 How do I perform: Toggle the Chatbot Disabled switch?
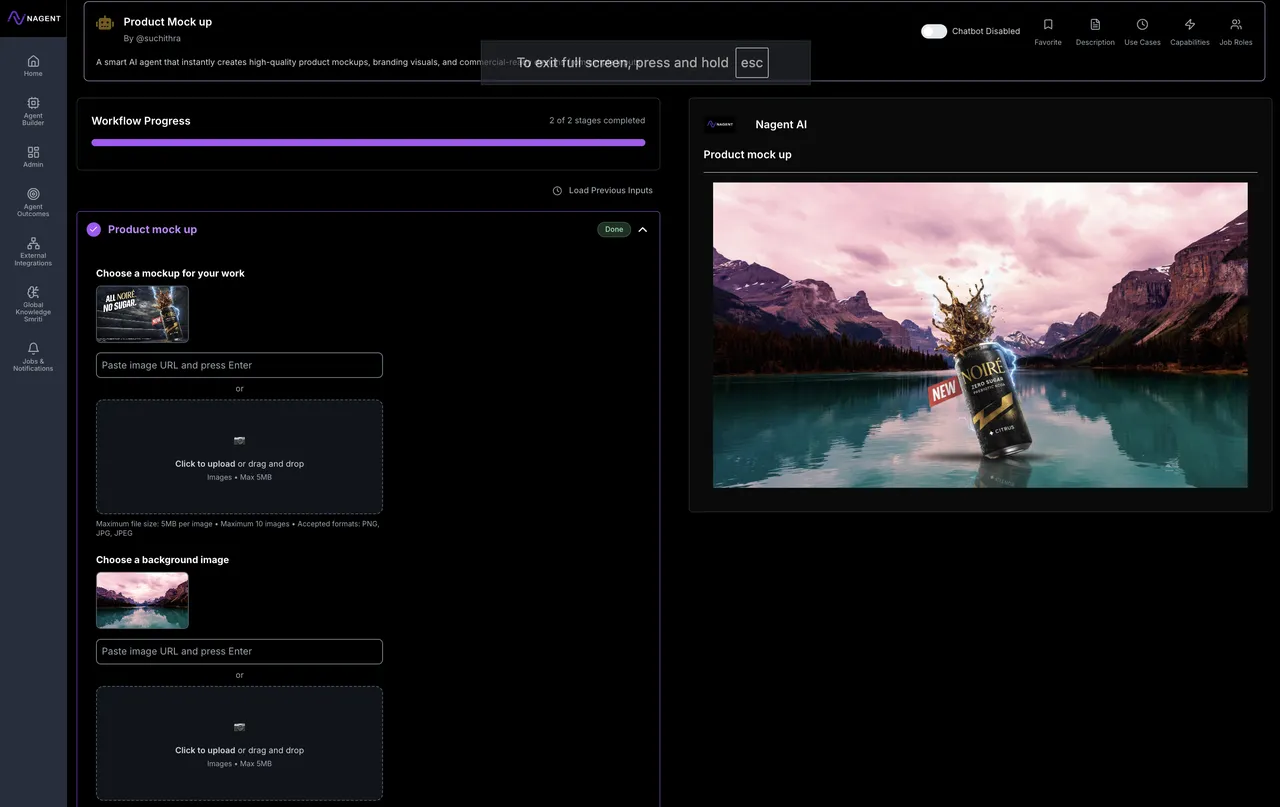(934, 31)
